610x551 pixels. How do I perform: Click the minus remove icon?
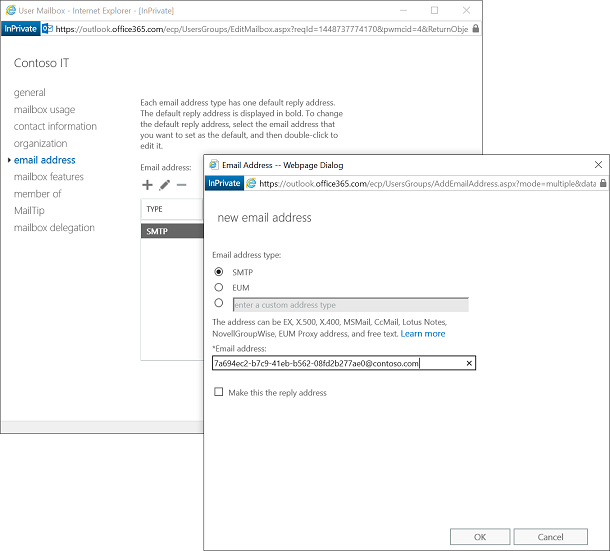pyautogui.click(x=181, y=185)
